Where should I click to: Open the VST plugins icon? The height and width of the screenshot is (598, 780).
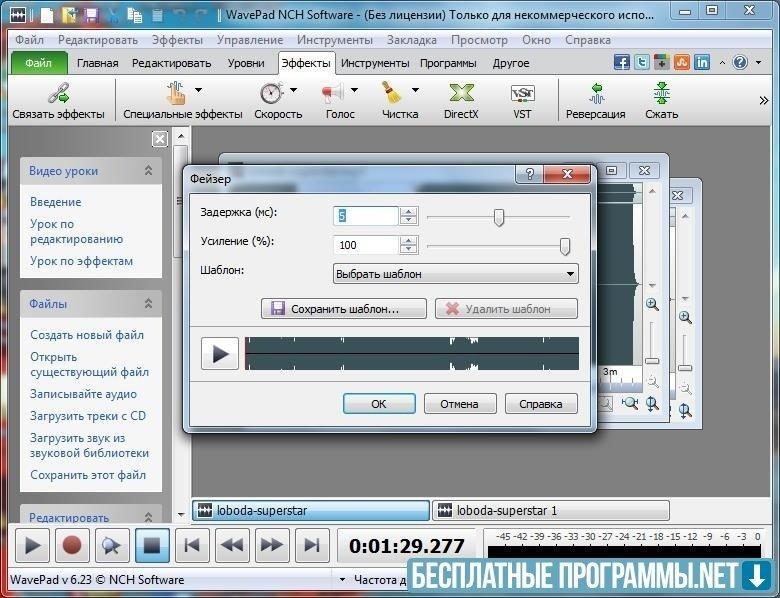522,93
